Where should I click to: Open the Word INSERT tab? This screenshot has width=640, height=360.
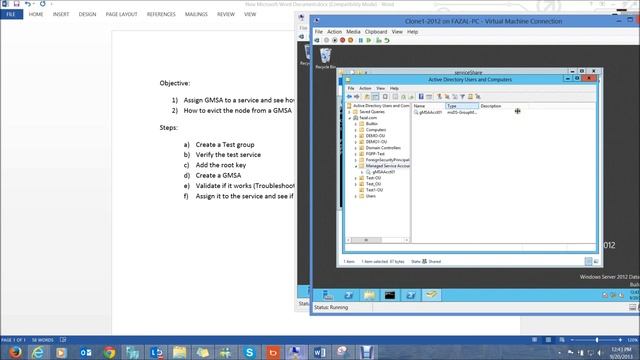(x=61, y=14)
